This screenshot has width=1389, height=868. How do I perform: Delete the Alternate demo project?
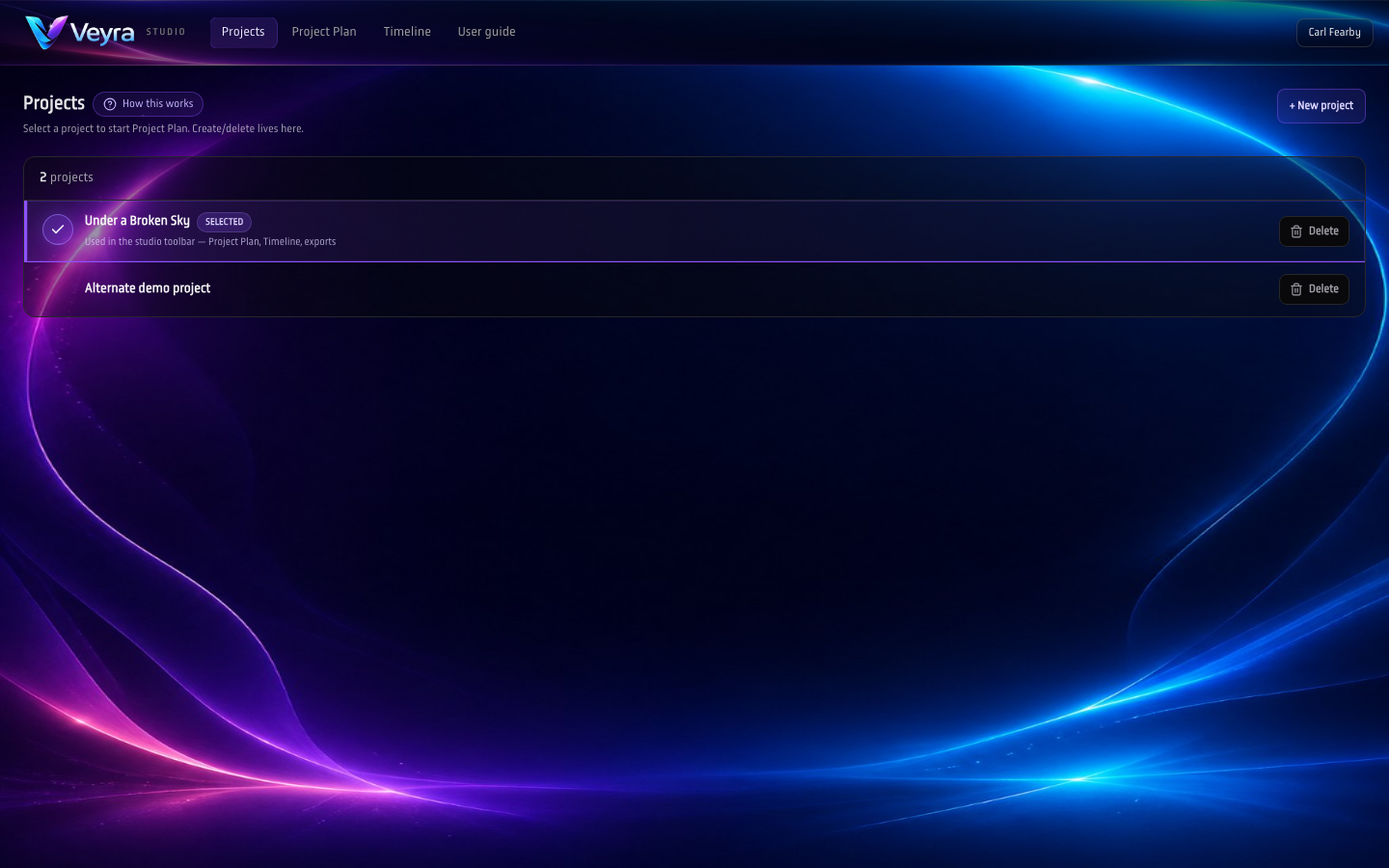pos(1314,289)
